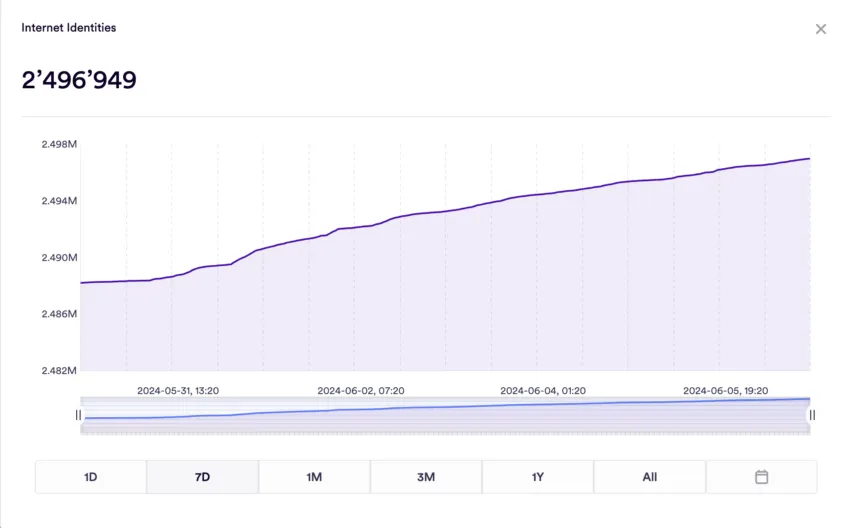Image resolution: width=850 pixels, height=528 pixels.
Task: Switch to the 7D time range
Action: pyautogui.click(x=202, y=477)
